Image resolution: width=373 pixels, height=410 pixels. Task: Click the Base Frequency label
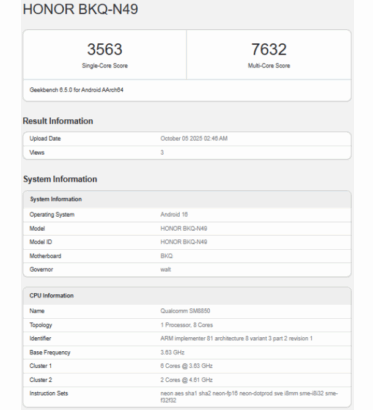pos(50,353)
